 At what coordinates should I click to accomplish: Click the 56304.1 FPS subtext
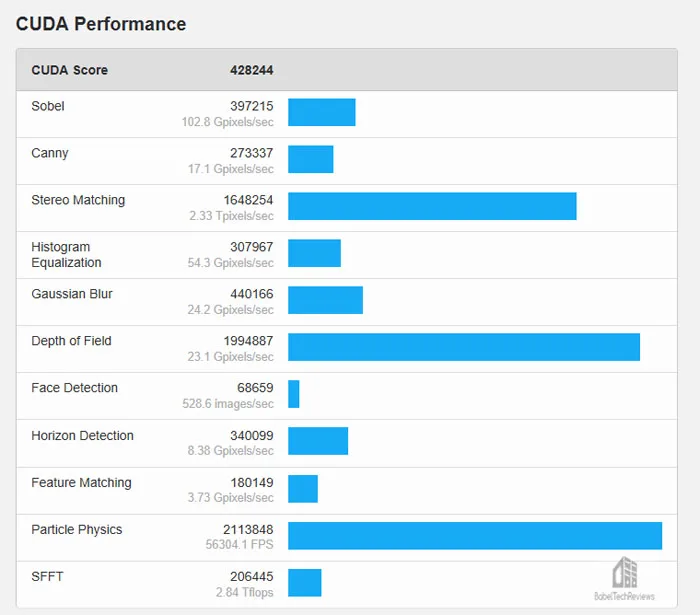click(x=239, y=544)
